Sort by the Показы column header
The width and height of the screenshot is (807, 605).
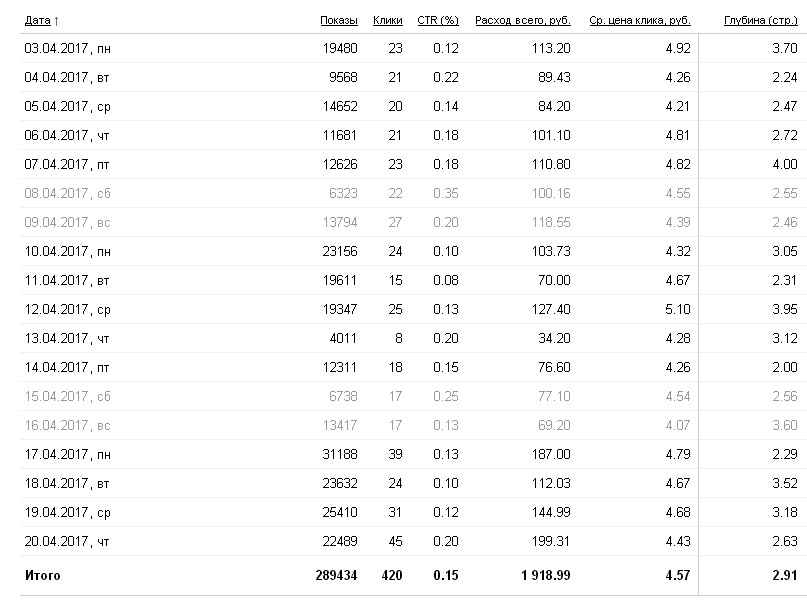pyautogui.click(x=339, y=20)
